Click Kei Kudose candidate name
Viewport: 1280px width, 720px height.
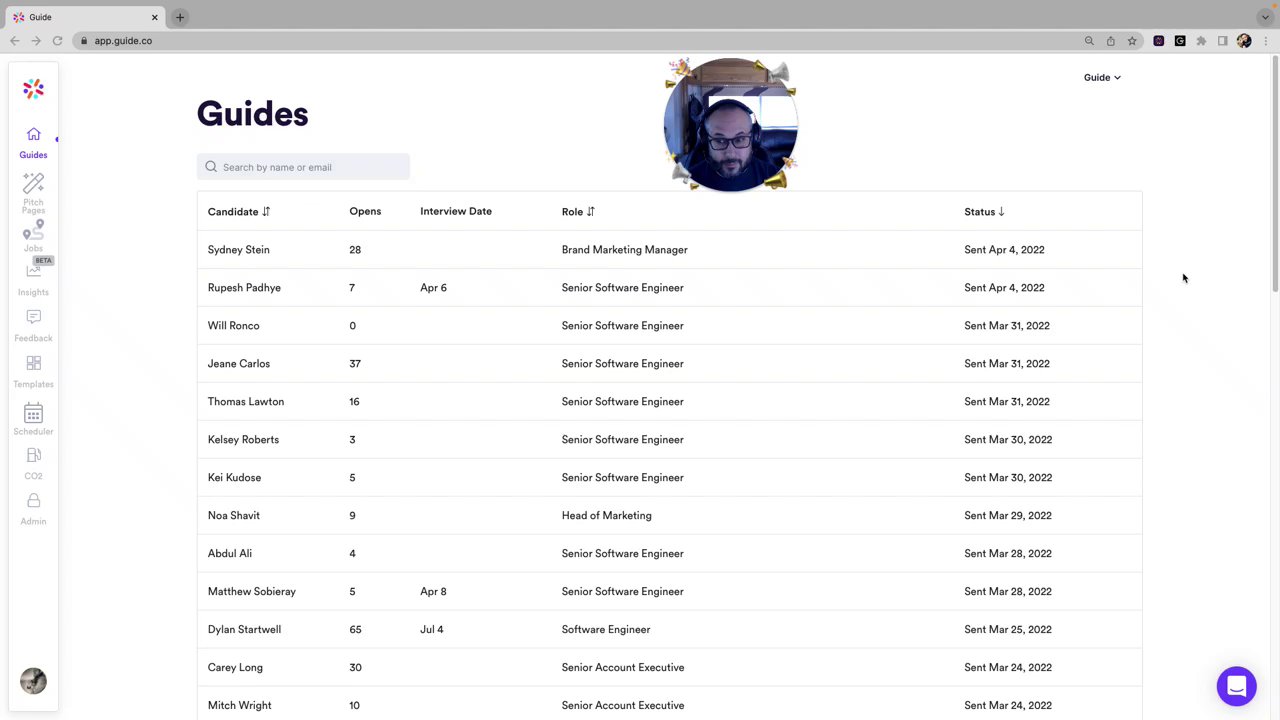[x=234, y=478]
